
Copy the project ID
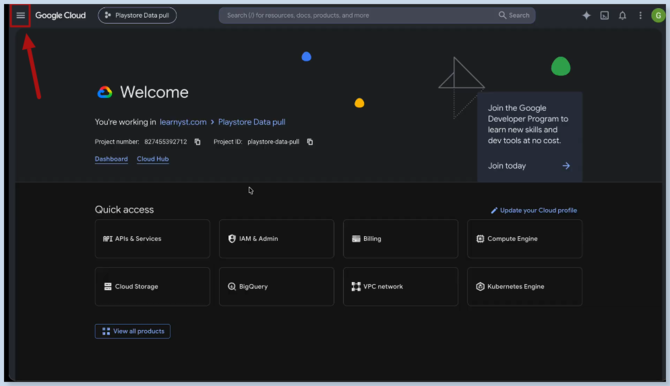[310, 141]
